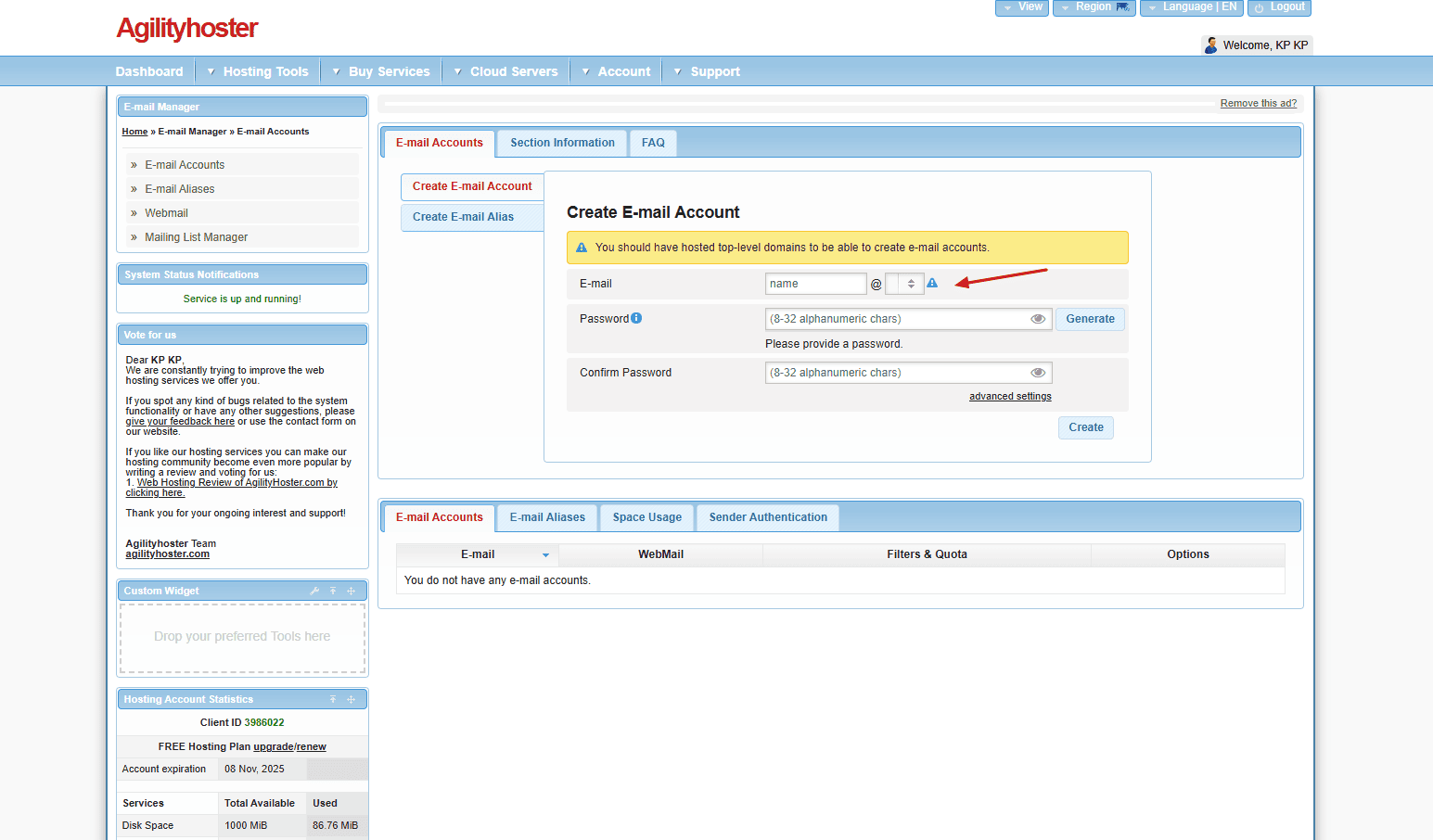
Task: Click into the E-mail name input field
Action: pos(815,284)
